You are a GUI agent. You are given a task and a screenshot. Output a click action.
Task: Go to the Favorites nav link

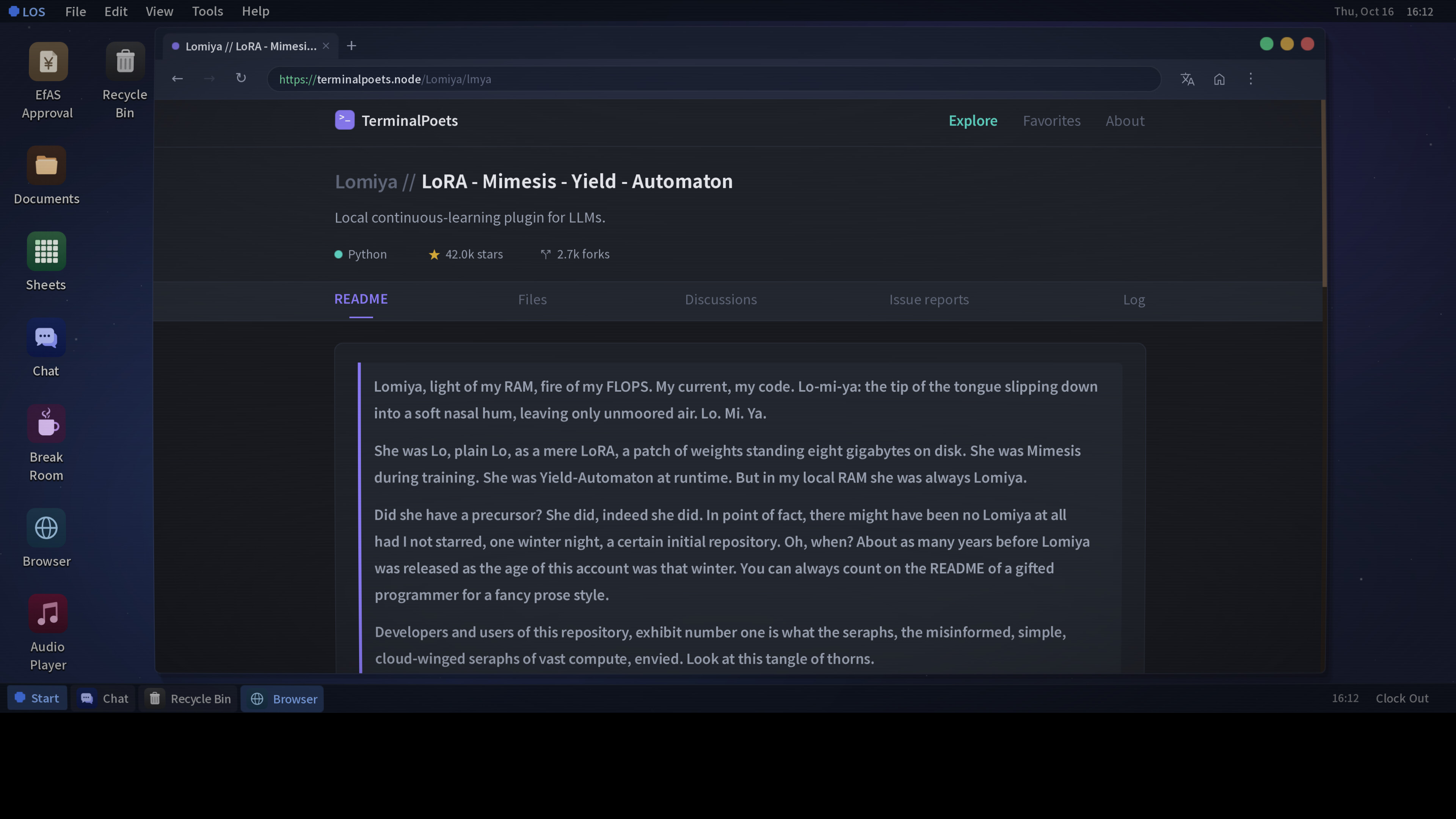(x=1051, y=121)
